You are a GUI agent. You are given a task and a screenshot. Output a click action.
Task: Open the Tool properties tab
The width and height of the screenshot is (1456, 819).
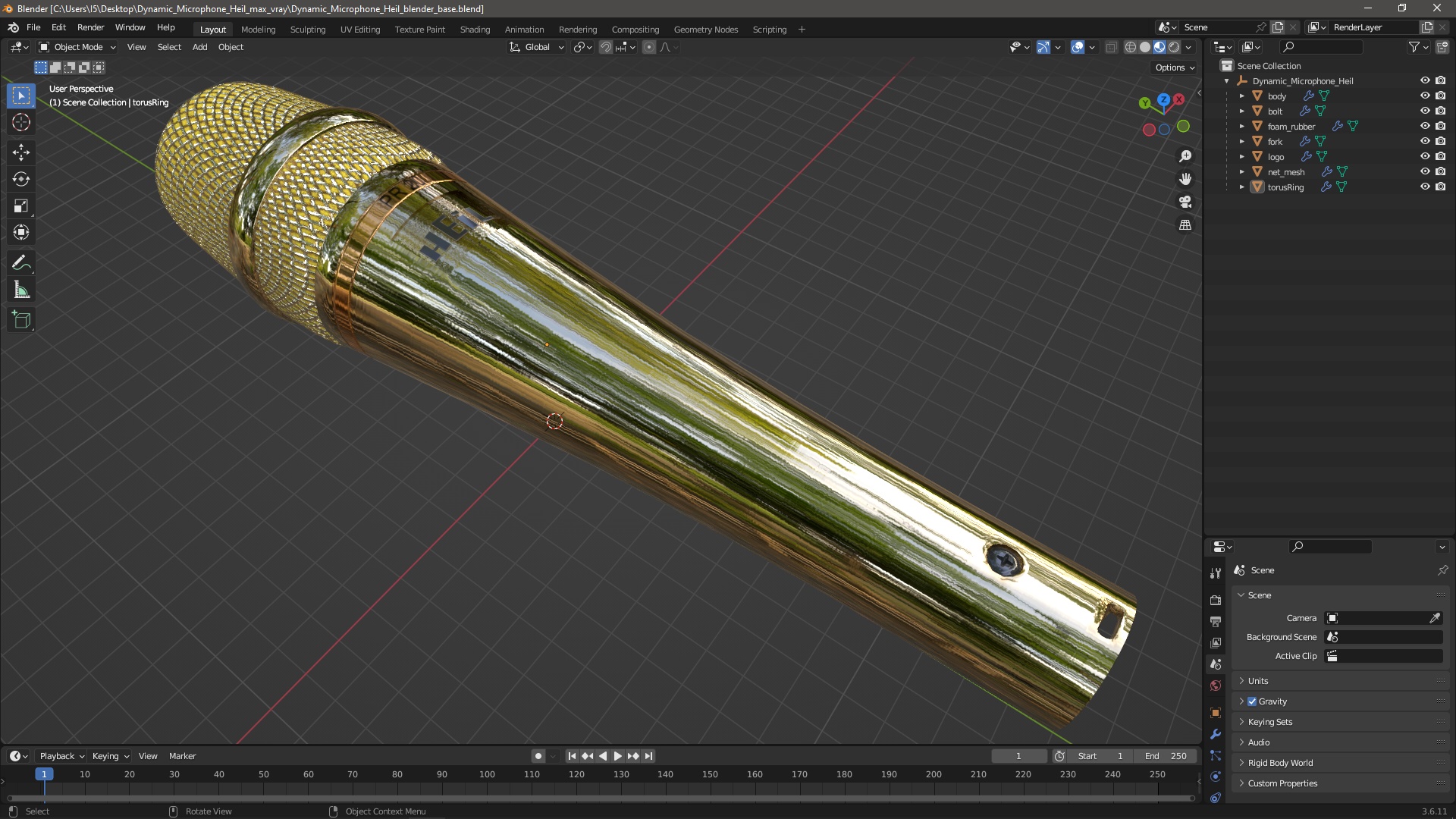pos(1216,573)
